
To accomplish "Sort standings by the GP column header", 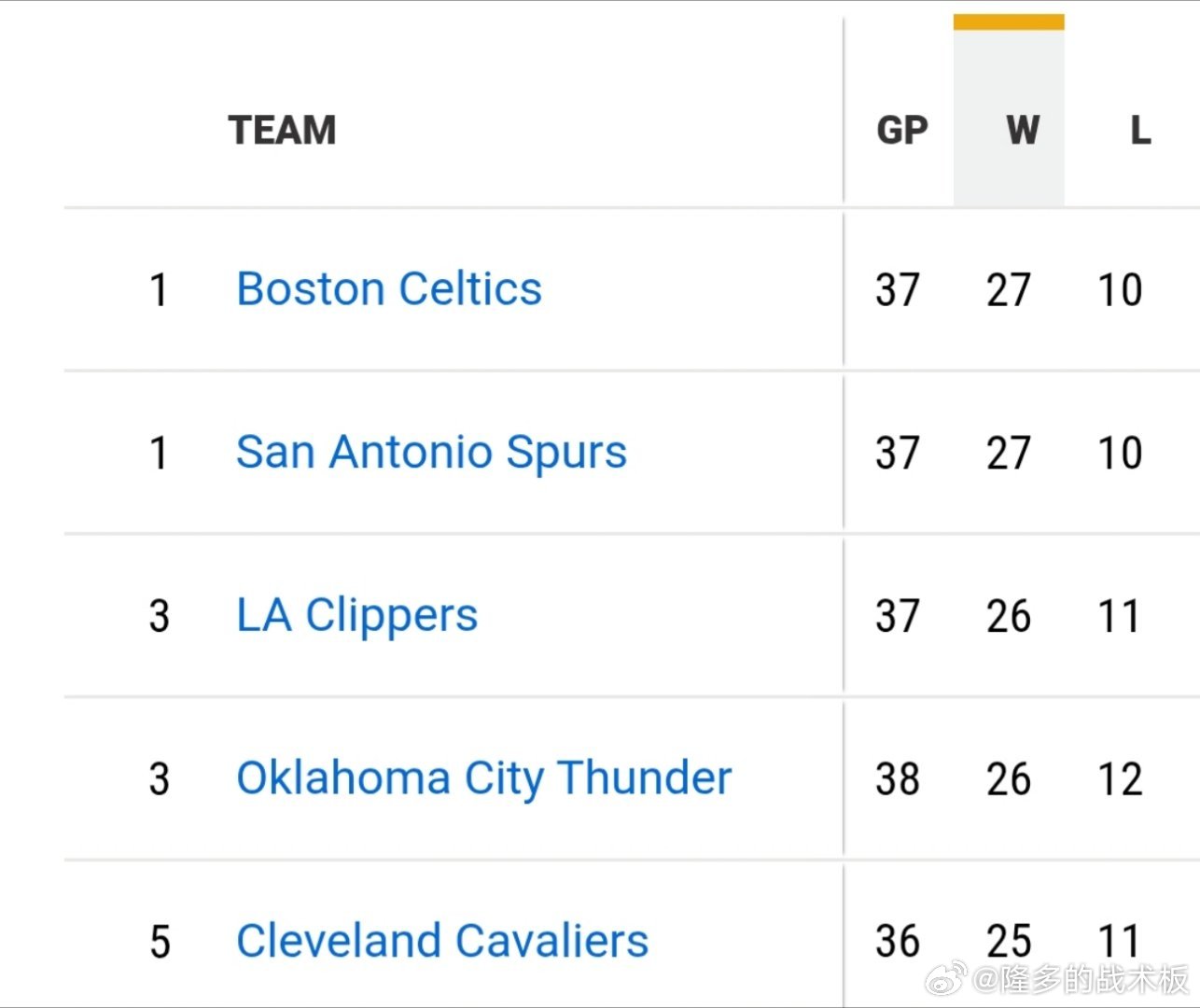I will [901, 130].
